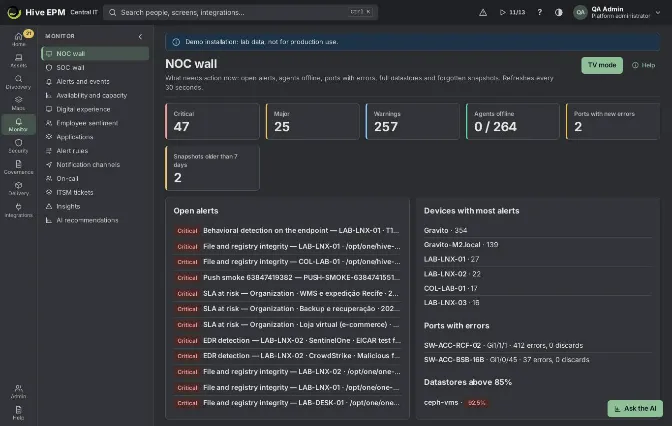This screenshot has height=426, width=672.
Task: Open File and registry integrity COL-LAB-01 alert
Action: pyautogui.click(x=287, y=262)
